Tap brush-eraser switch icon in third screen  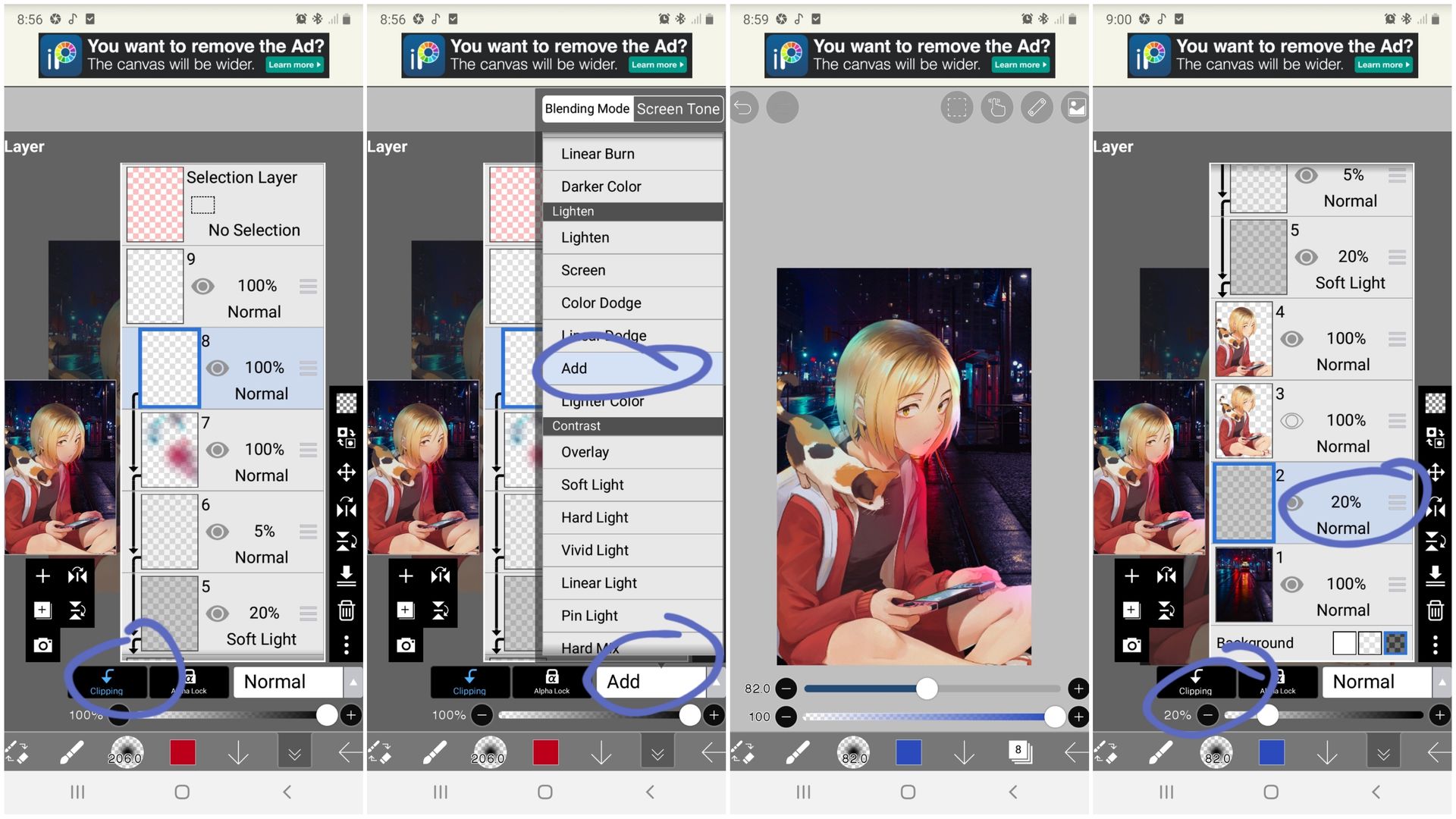(743, 753)
